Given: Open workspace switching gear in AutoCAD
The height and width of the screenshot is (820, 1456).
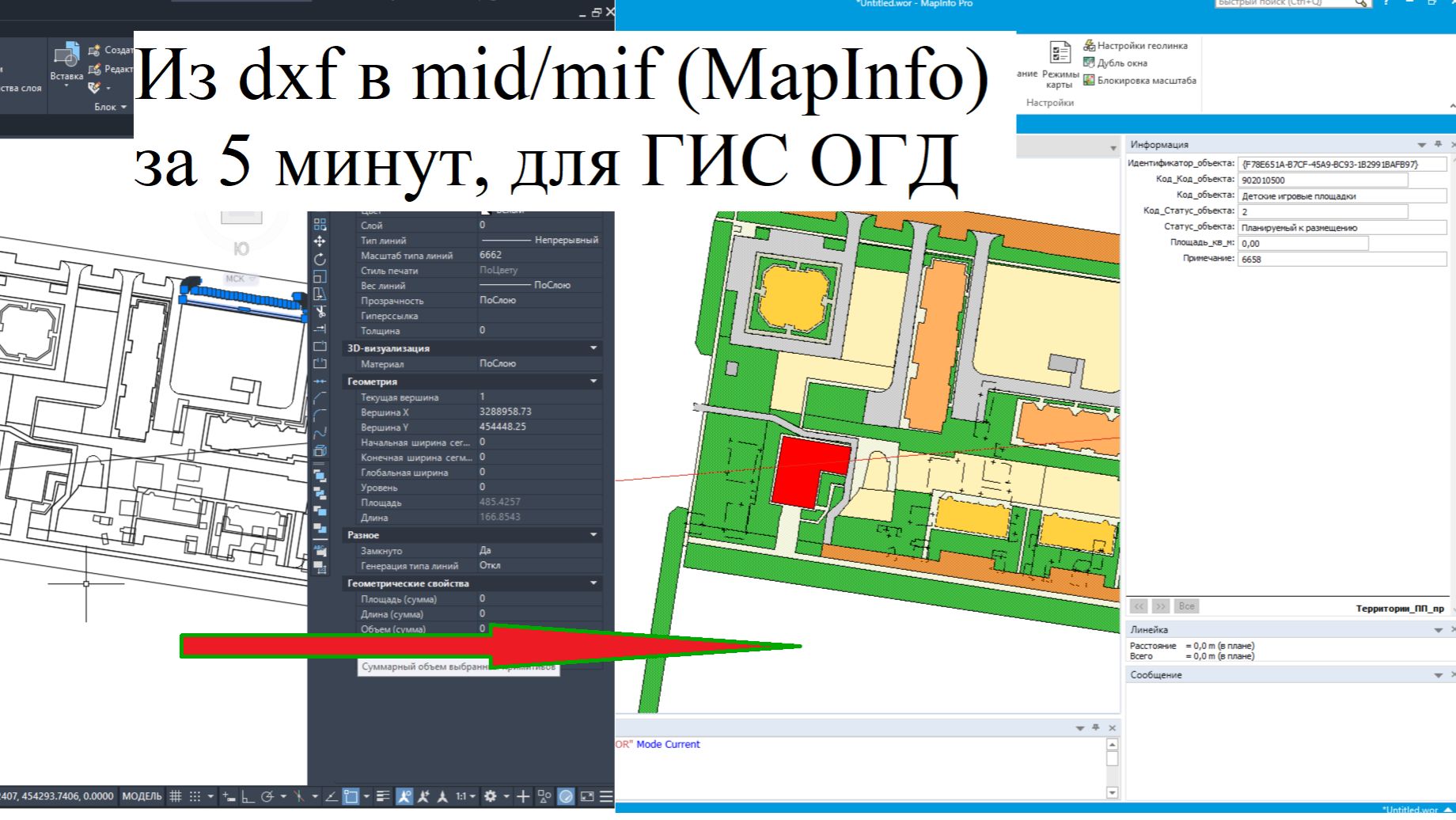Looking at the screenshot, I should [491, 796].
